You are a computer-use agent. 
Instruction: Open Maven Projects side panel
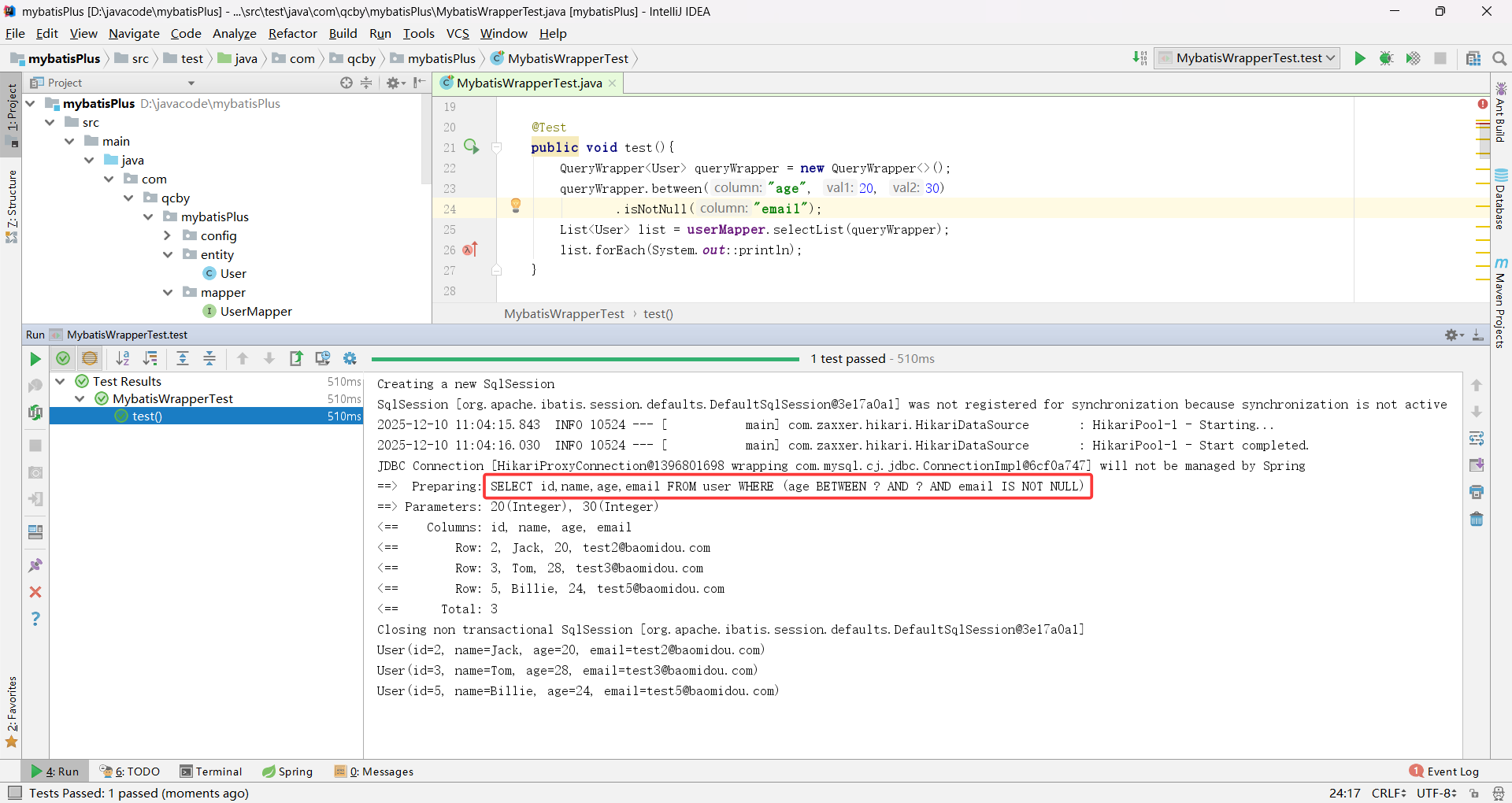(x=1501, y=303)
